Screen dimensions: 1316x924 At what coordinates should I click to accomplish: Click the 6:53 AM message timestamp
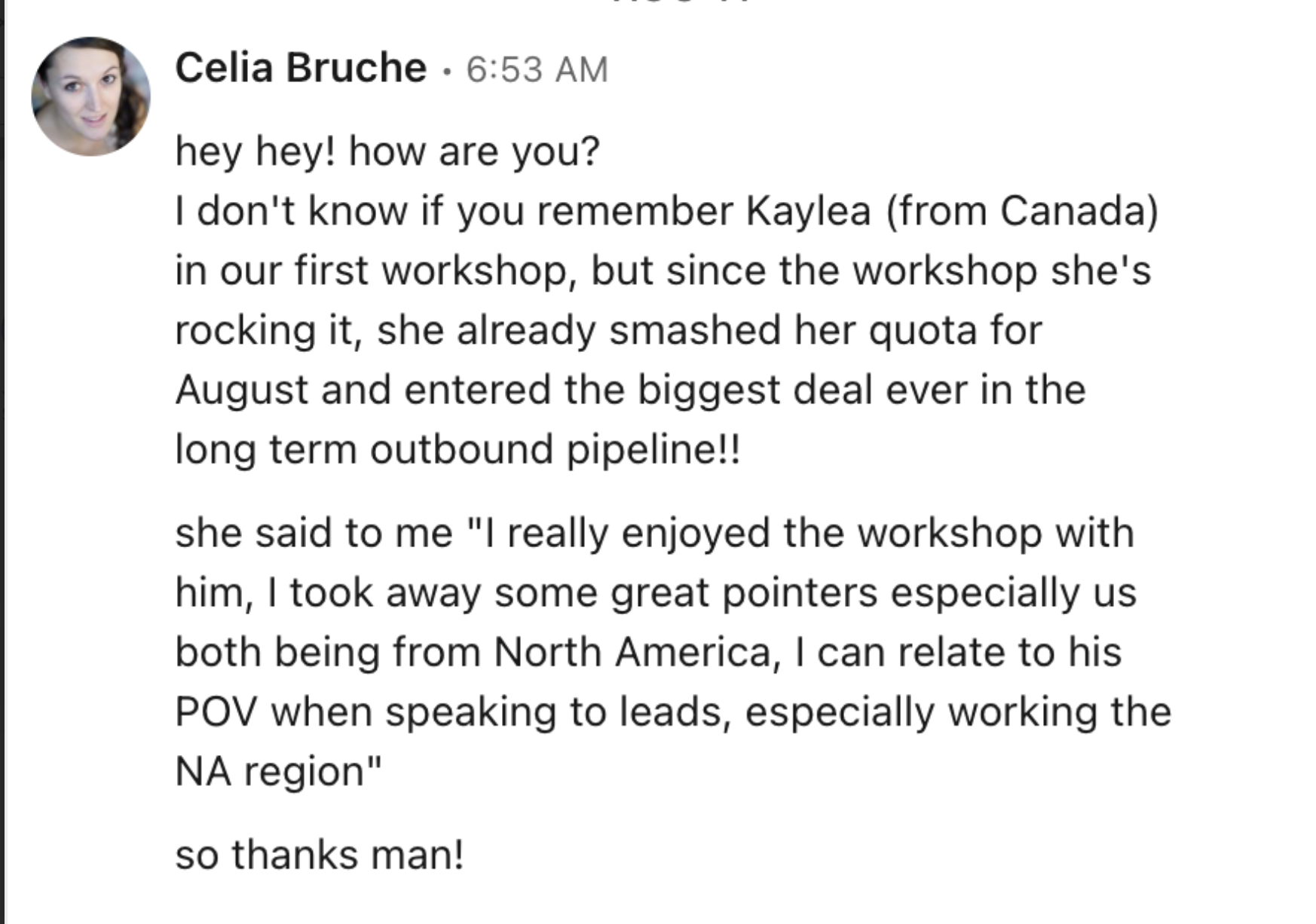[x=537, y=69]
